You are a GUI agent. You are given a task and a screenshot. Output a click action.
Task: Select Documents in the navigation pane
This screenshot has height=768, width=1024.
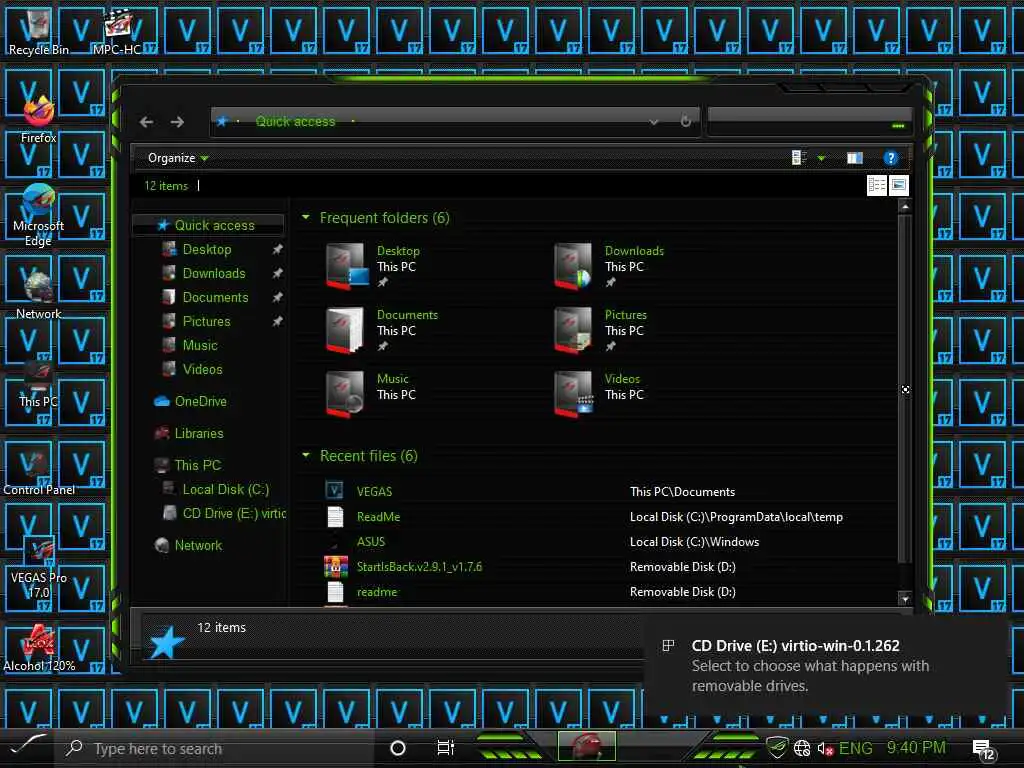pyautogui.click(x=216, y=298)
